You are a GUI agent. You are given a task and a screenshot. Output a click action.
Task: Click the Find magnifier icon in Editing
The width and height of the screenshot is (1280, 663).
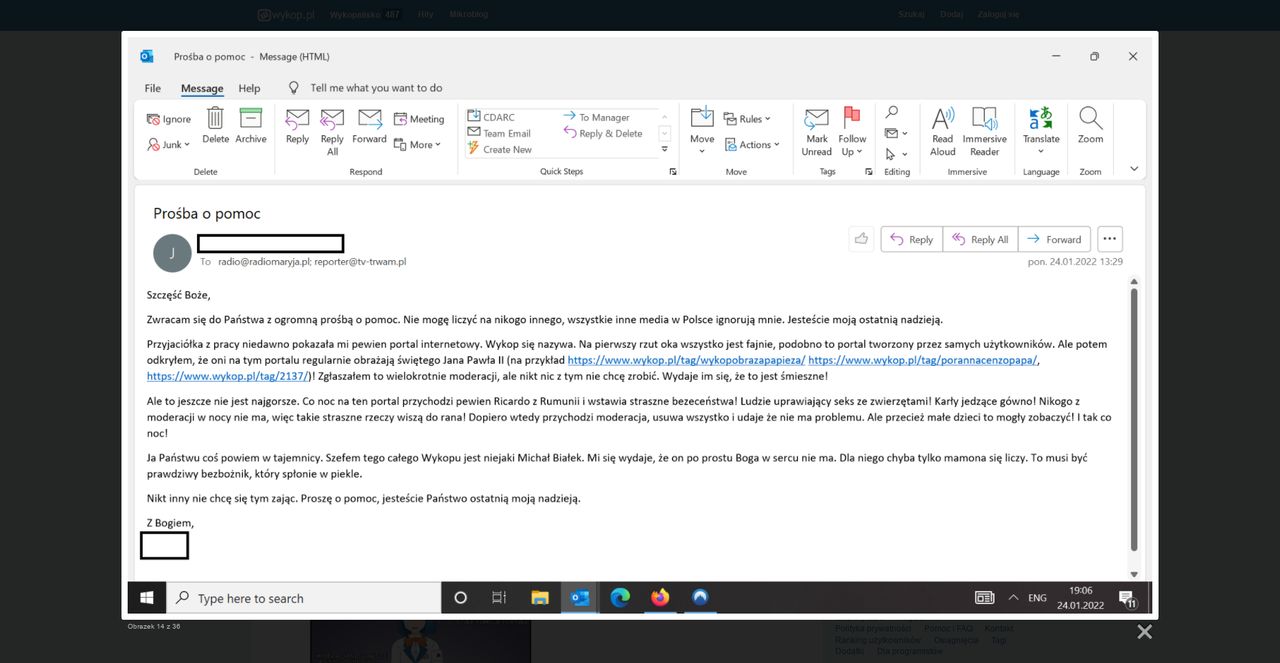point(892,112)
